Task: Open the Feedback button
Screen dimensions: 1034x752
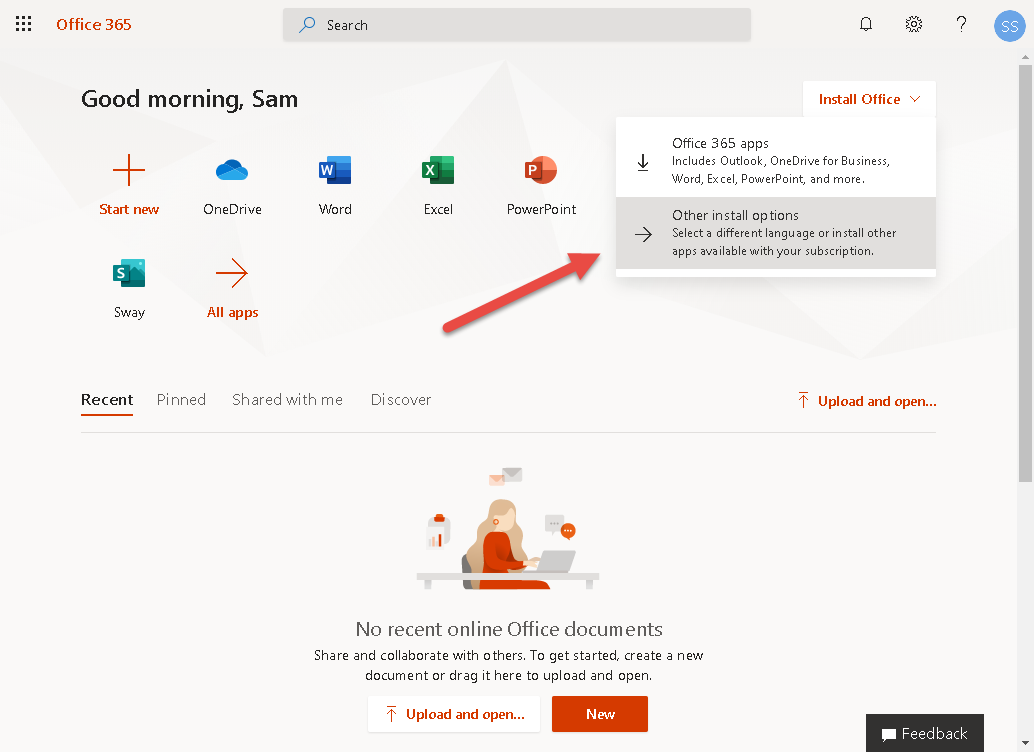Action: click(x=925, y=734)
